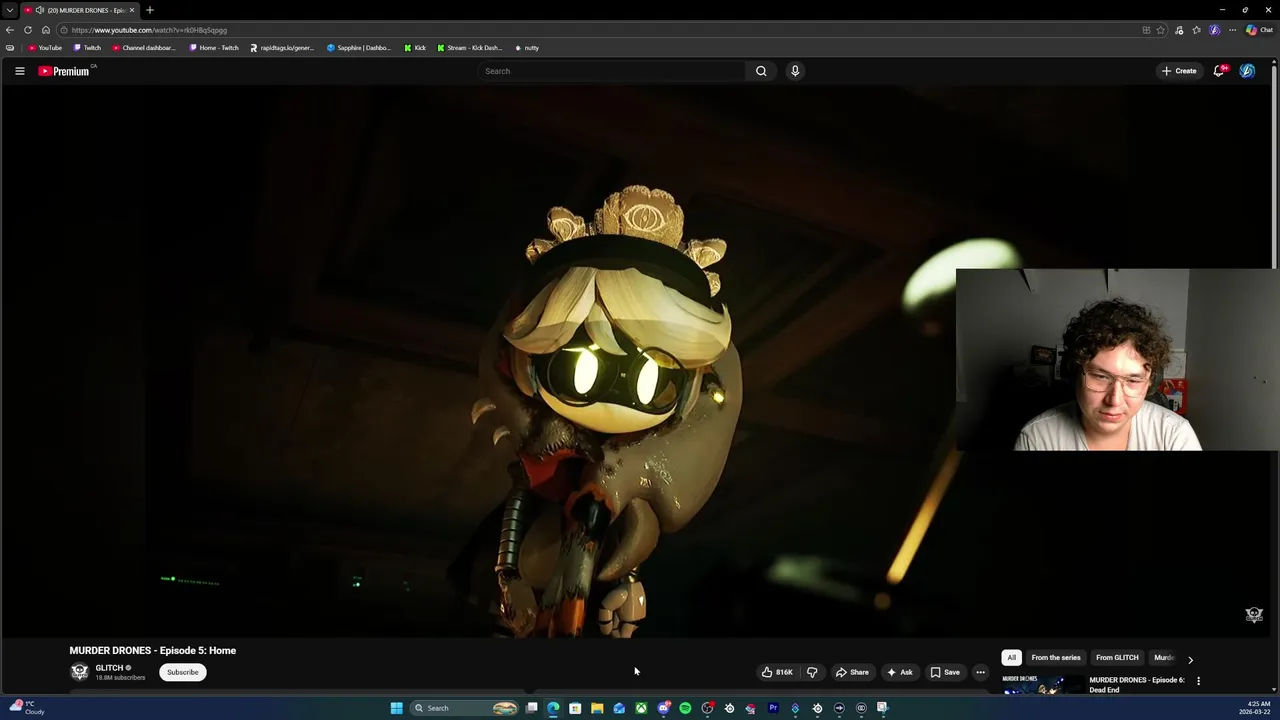Refresh the current page

point(28,30)
